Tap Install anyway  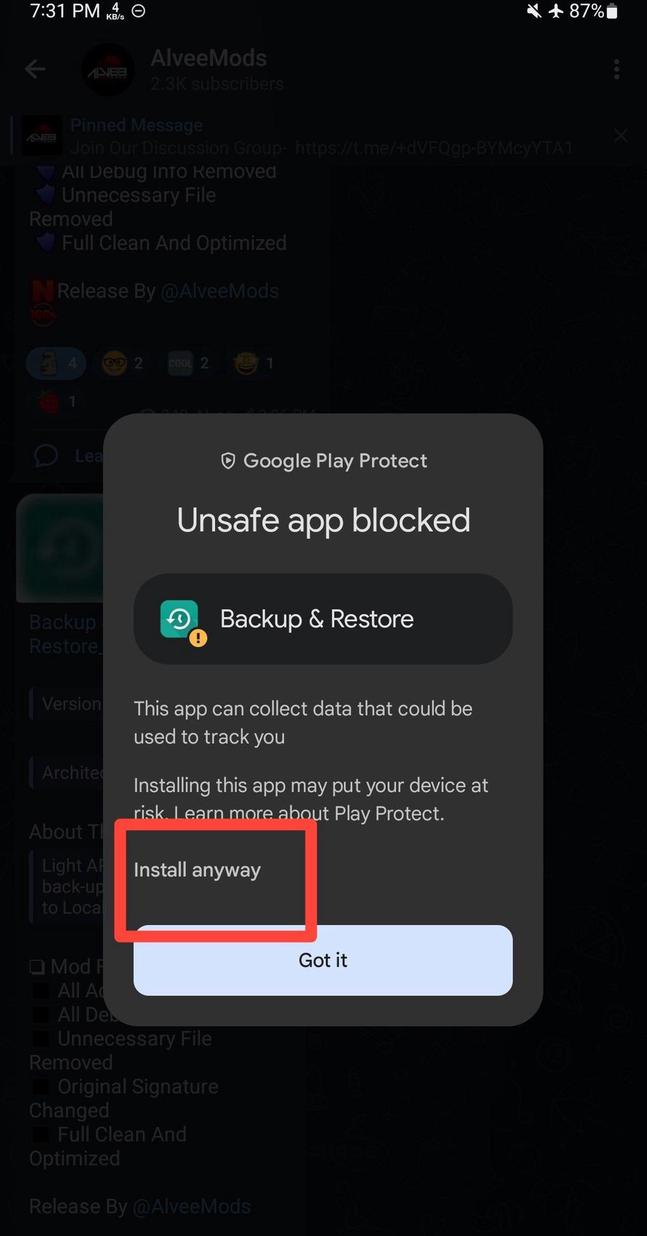tap(197, 870)
